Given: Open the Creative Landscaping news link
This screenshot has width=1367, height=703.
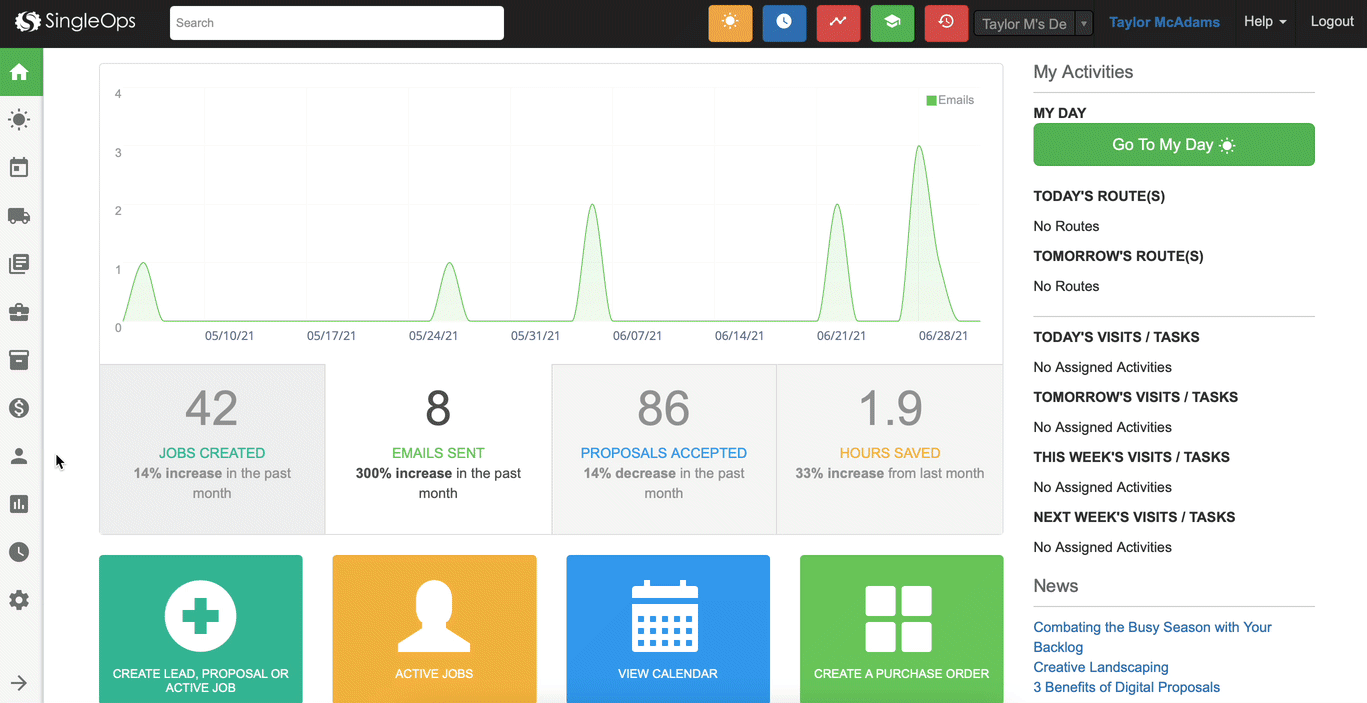Looking at the screenshot, I should click(x=1100, y=667).
